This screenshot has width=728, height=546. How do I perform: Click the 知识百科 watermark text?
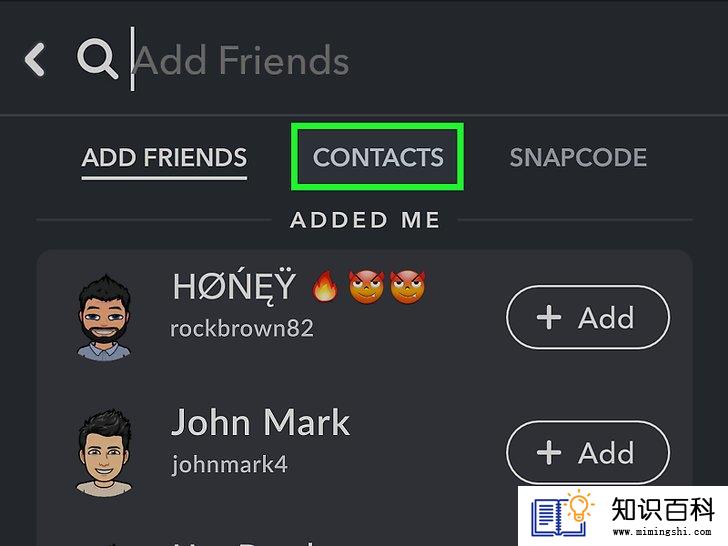(x=663, y=509)
